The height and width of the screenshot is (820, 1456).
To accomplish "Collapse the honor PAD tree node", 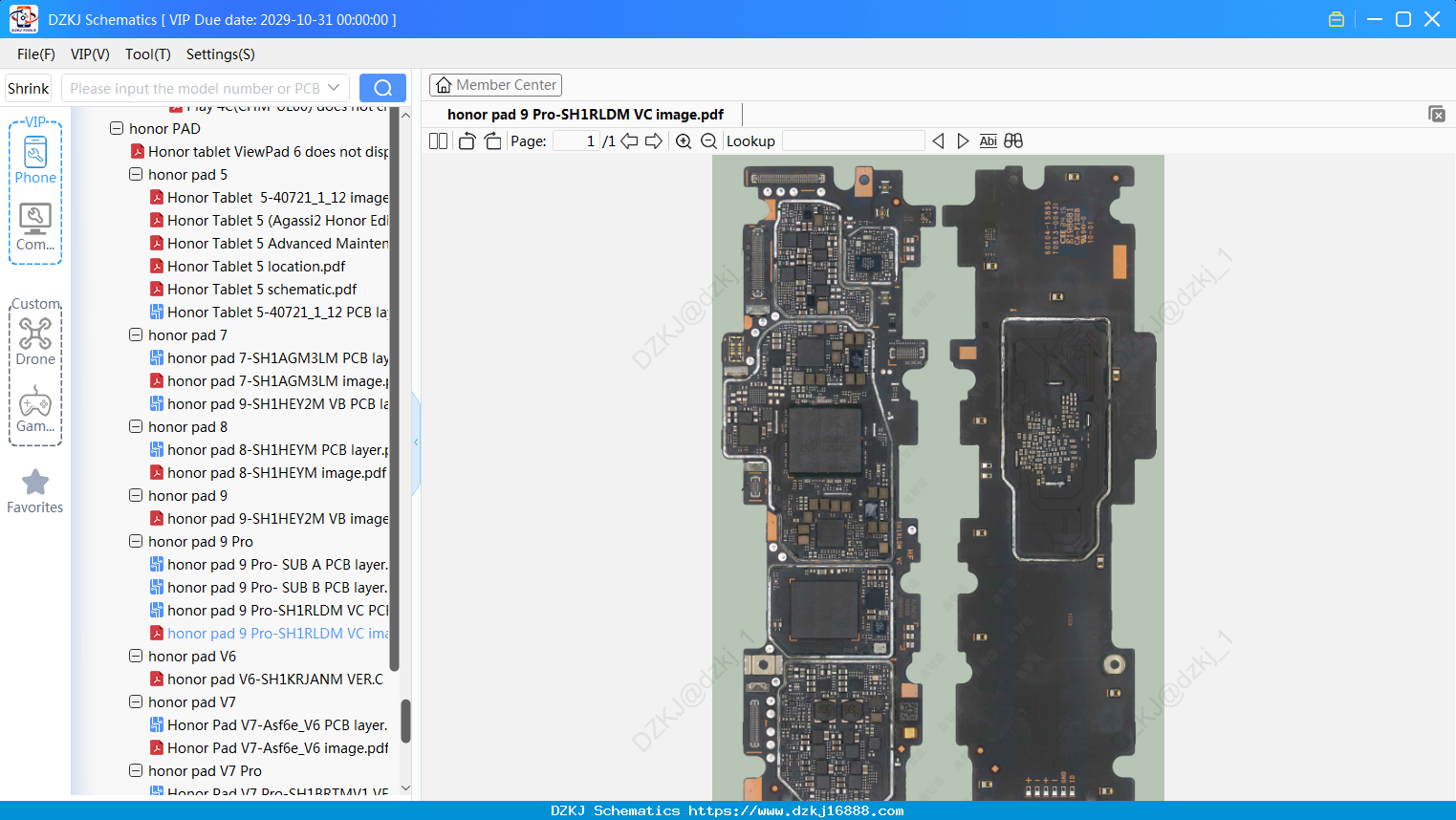I will pyautogui.click(x=117, y=128).
